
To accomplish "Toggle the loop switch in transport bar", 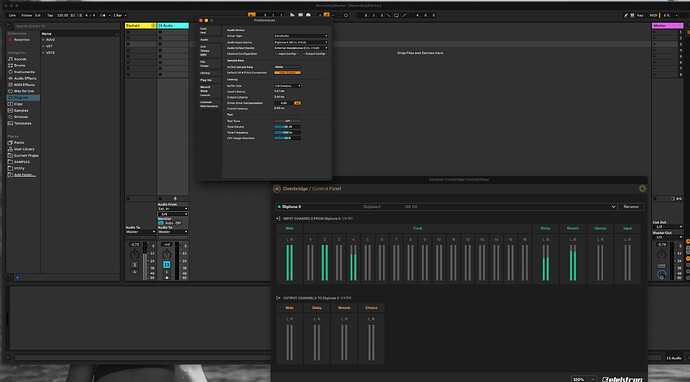I will (x=396, y=15).
